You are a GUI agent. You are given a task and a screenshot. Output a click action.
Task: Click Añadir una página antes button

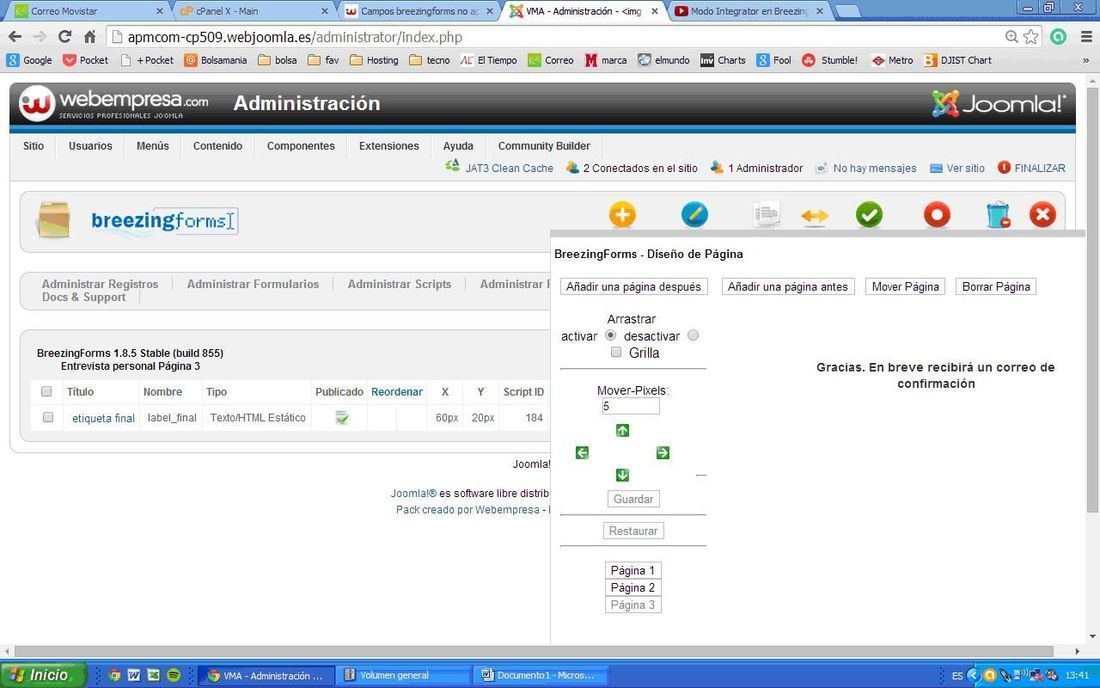tap(788, 287)
